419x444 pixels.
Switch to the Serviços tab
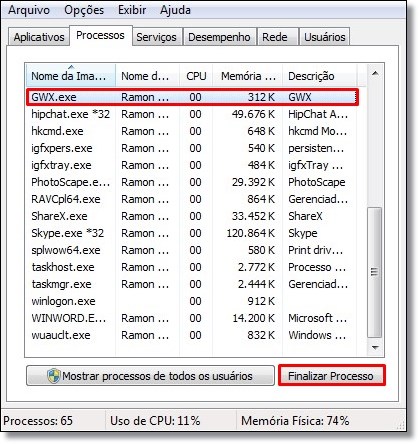point(156,37)
